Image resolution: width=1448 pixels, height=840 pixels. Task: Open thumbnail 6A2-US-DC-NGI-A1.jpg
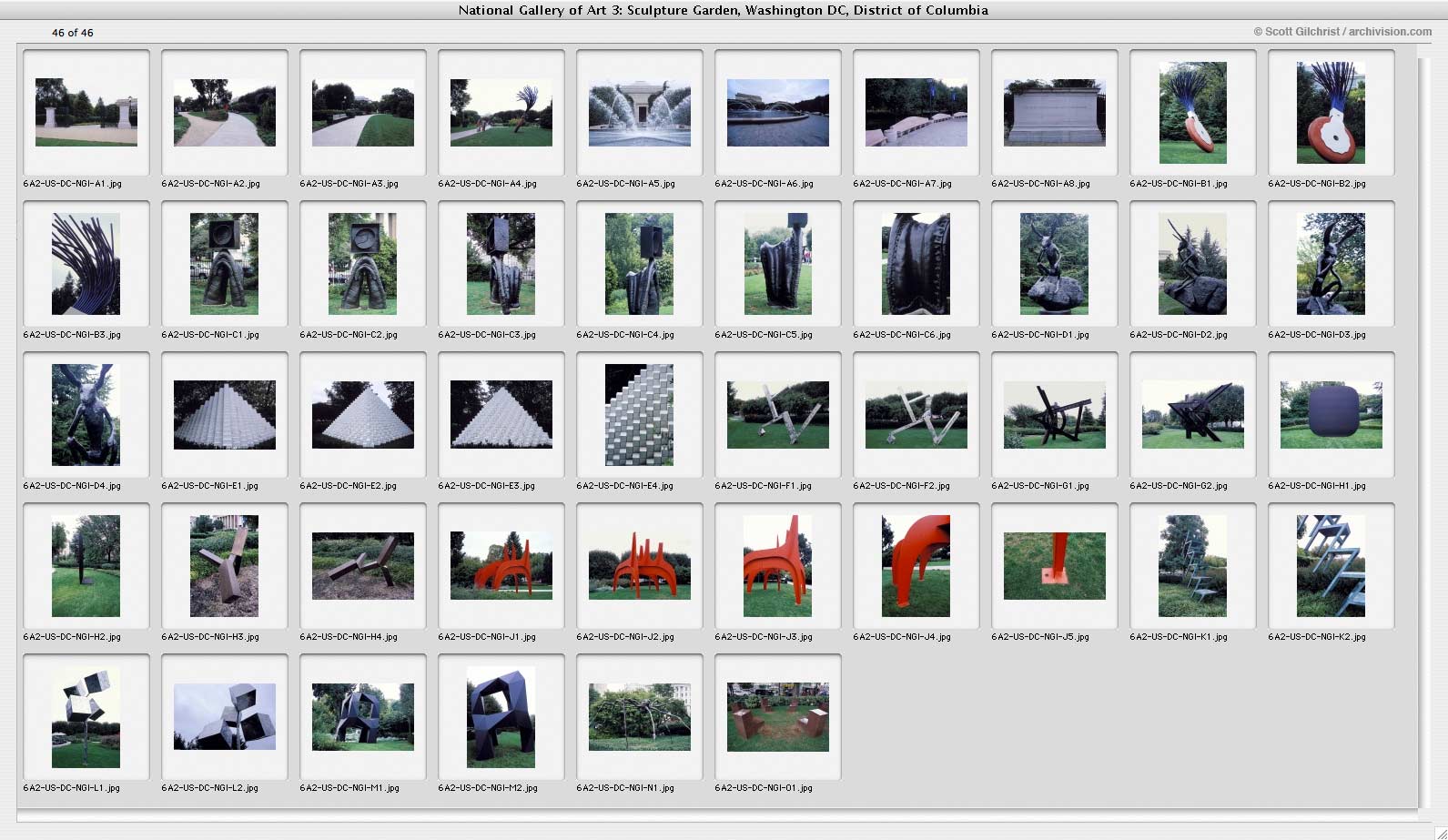pyautogui.click(x=86, y=113)
